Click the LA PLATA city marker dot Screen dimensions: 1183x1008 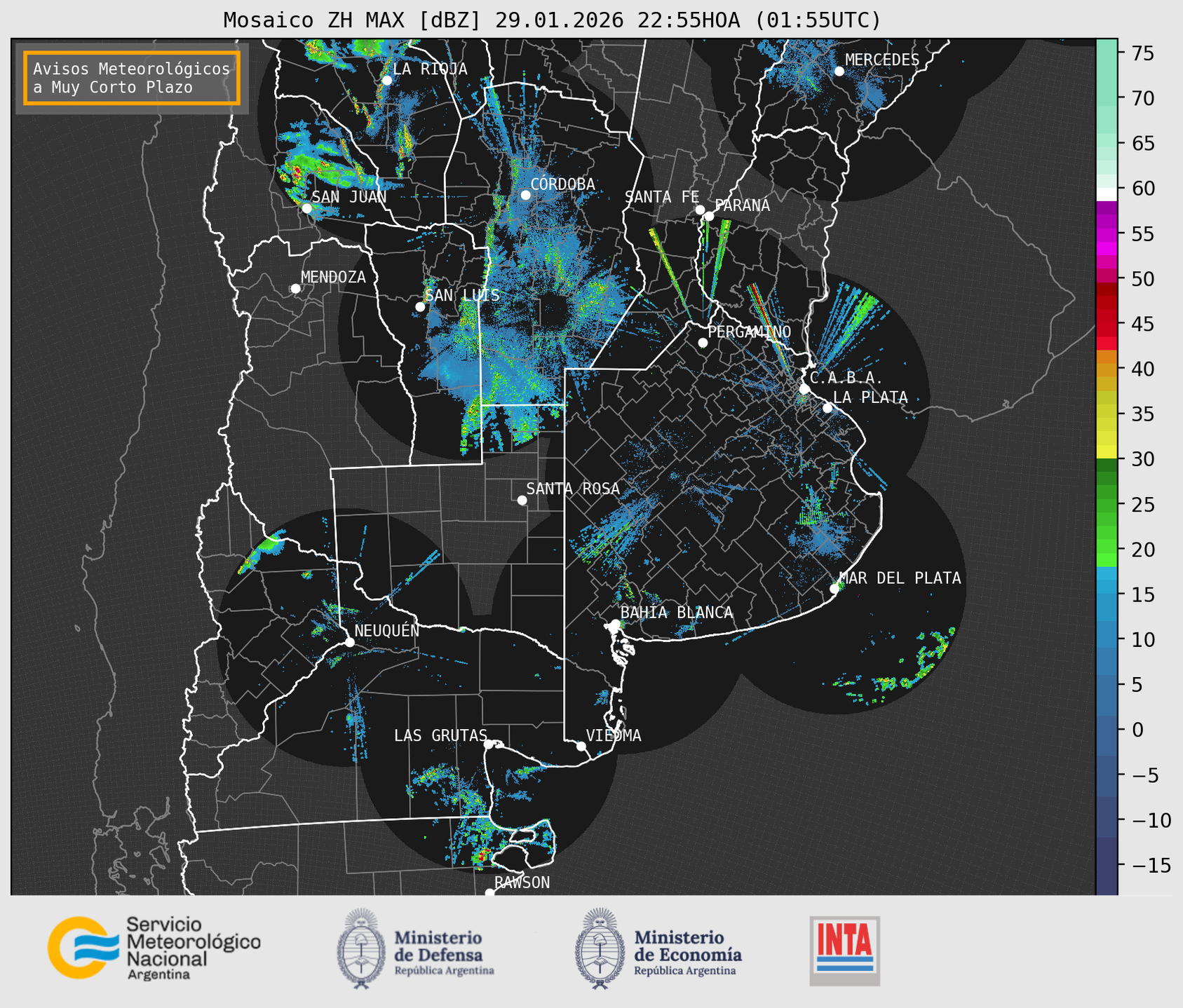coord(827,408)
